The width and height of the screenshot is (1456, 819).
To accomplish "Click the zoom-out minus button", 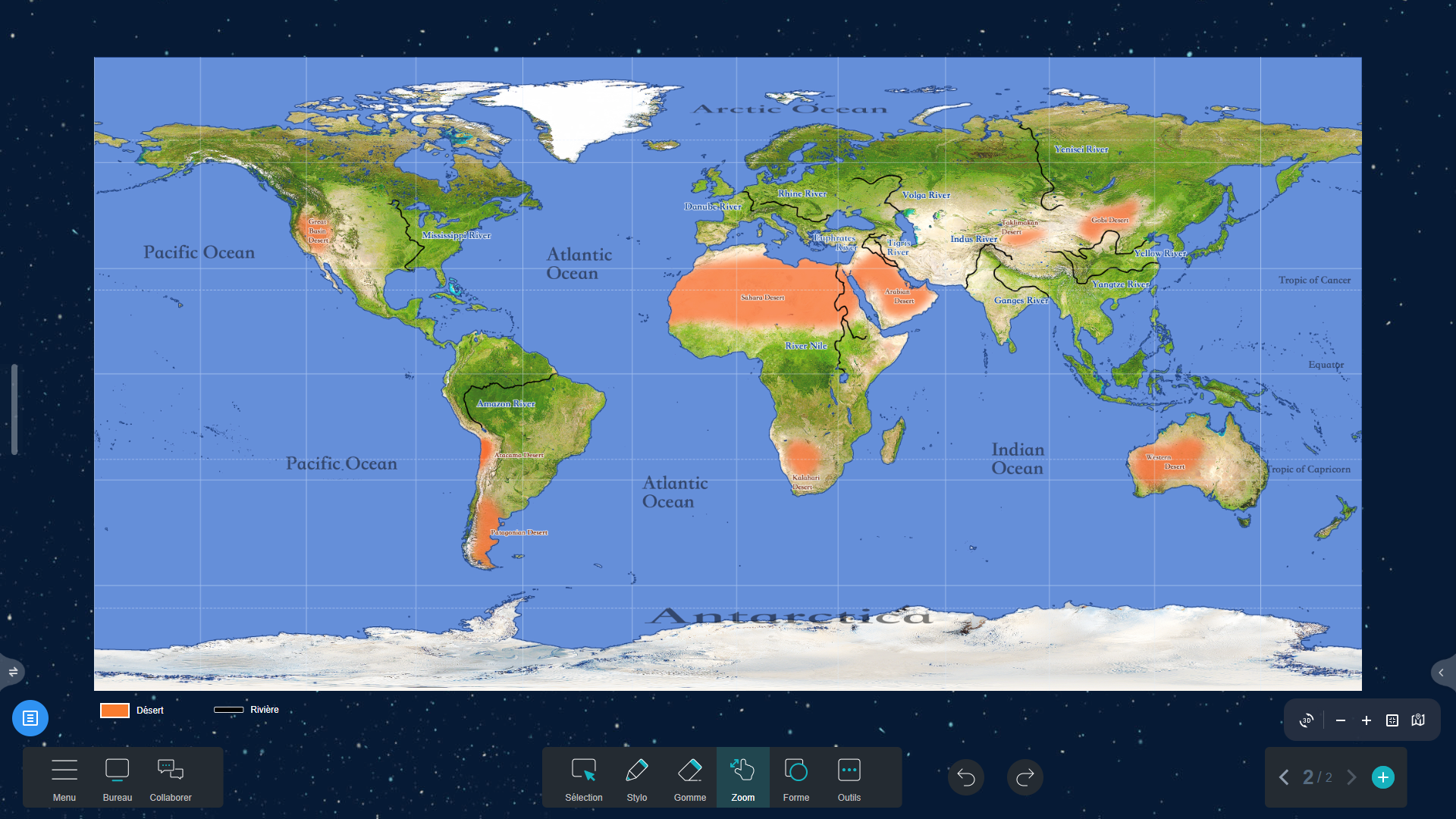I will point(1339,719).
